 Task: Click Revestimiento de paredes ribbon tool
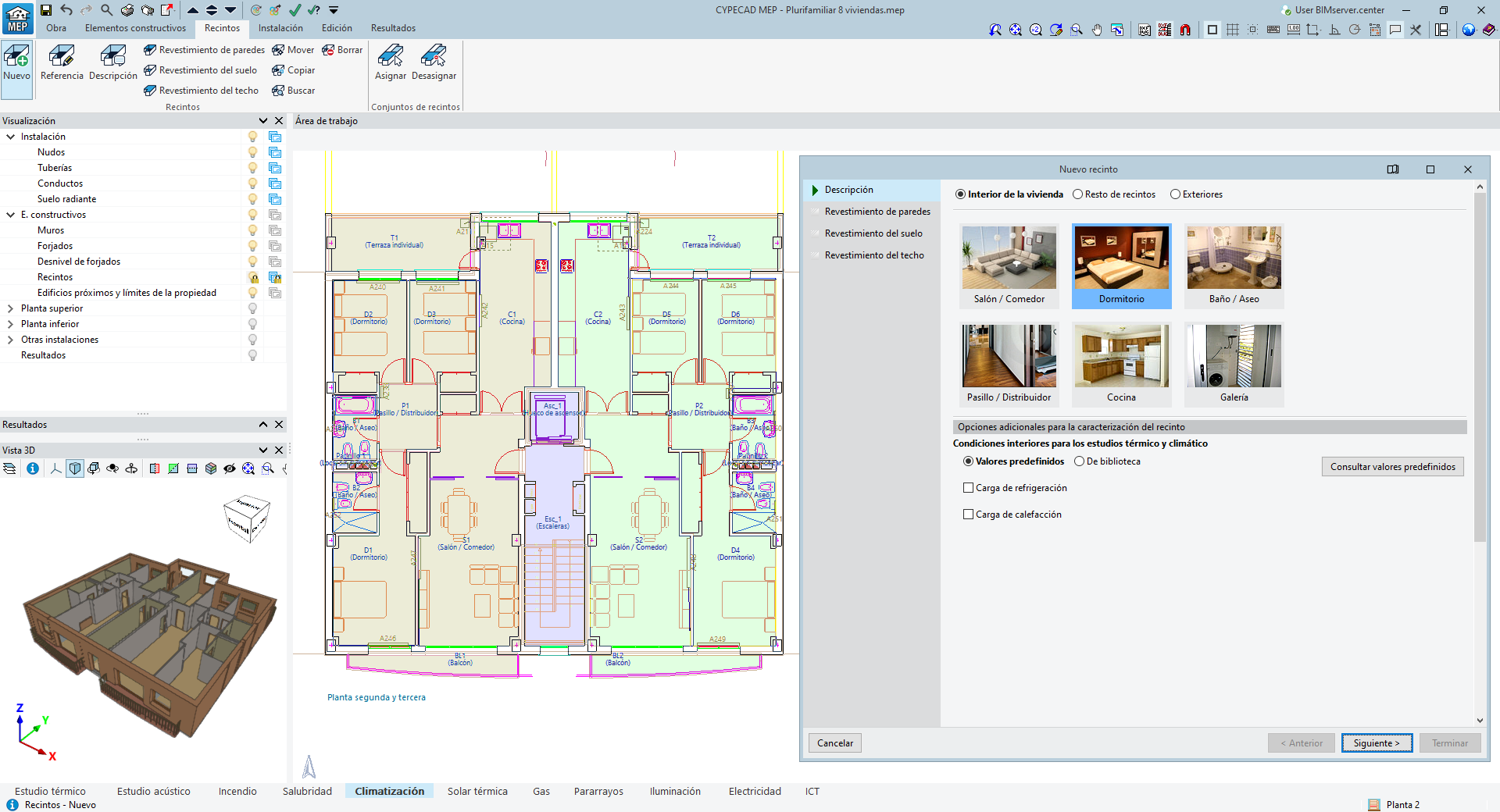[x=204, y=50]
